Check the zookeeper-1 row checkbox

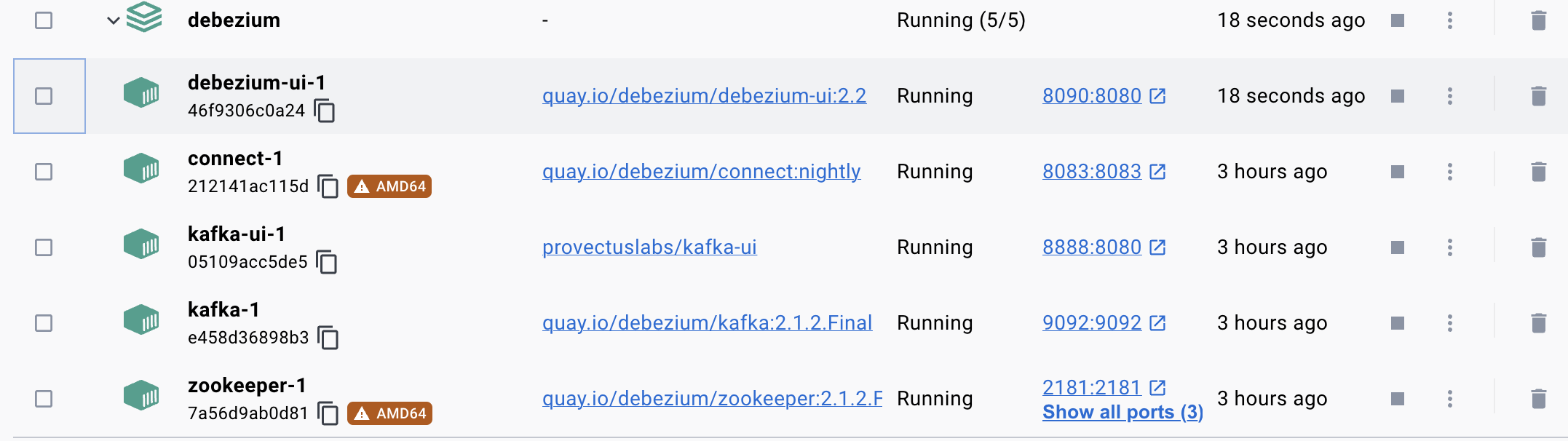pos(44,399)
